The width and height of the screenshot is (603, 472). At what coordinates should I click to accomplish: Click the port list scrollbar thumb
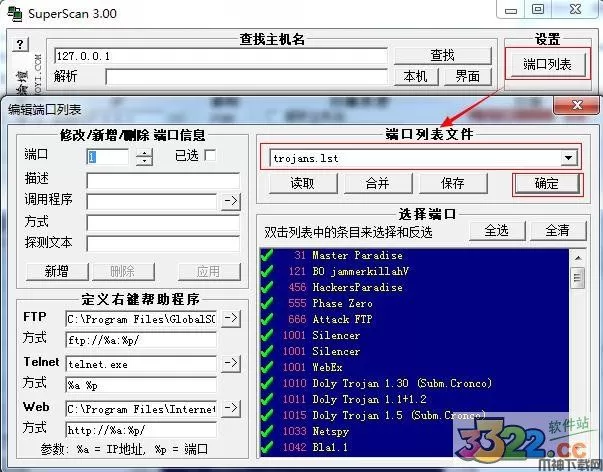[x=578, y=278]
